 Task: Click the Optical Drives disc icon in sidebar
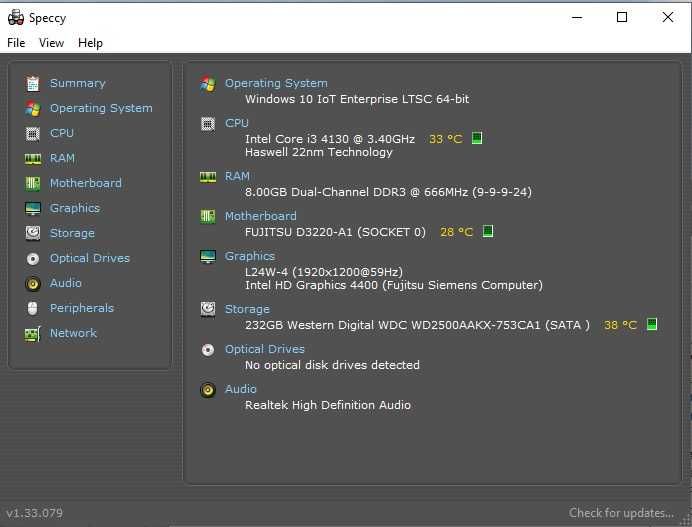(33, 259)
